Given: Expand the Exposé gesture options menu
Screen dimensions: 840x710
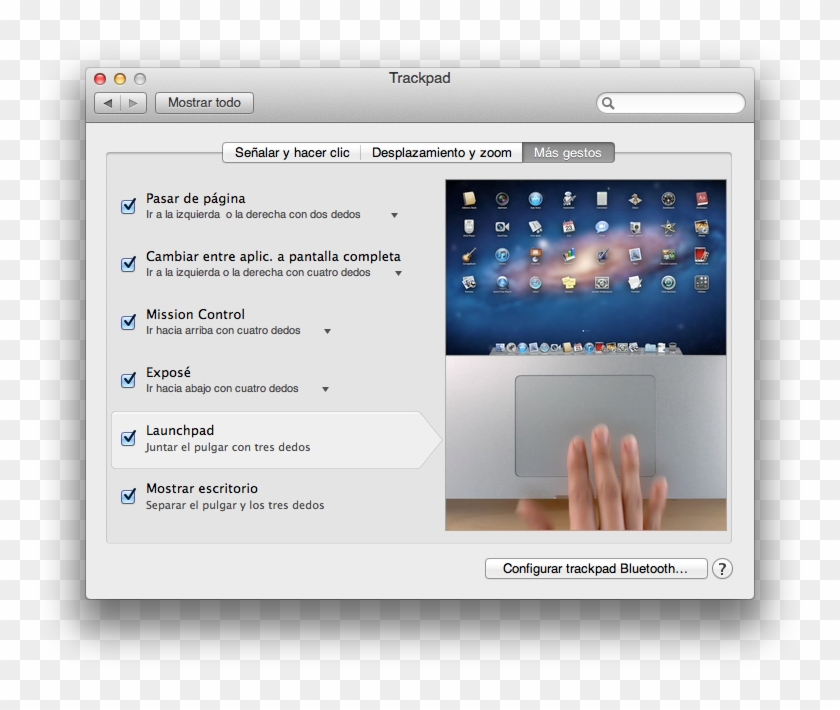Looking at the screenshot, I should [324, 388].
